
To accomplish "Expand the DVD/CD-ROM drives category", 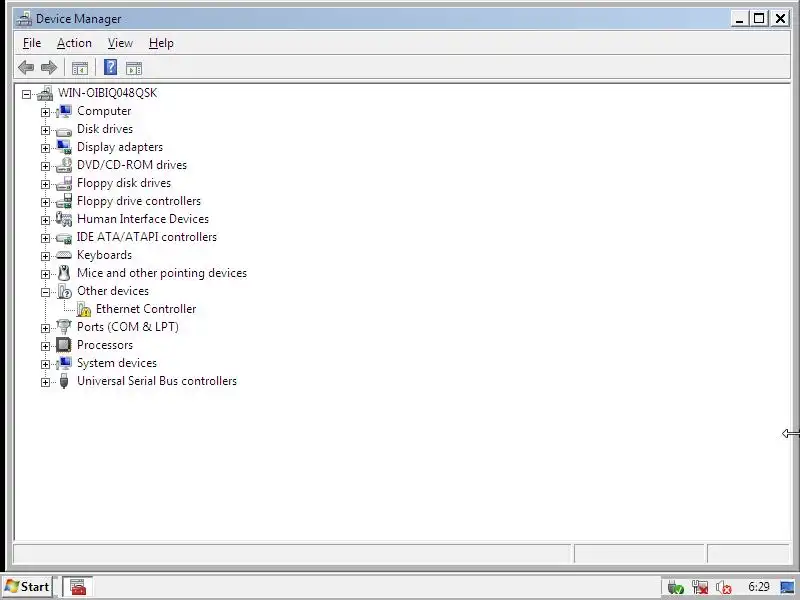I will 45,166.
